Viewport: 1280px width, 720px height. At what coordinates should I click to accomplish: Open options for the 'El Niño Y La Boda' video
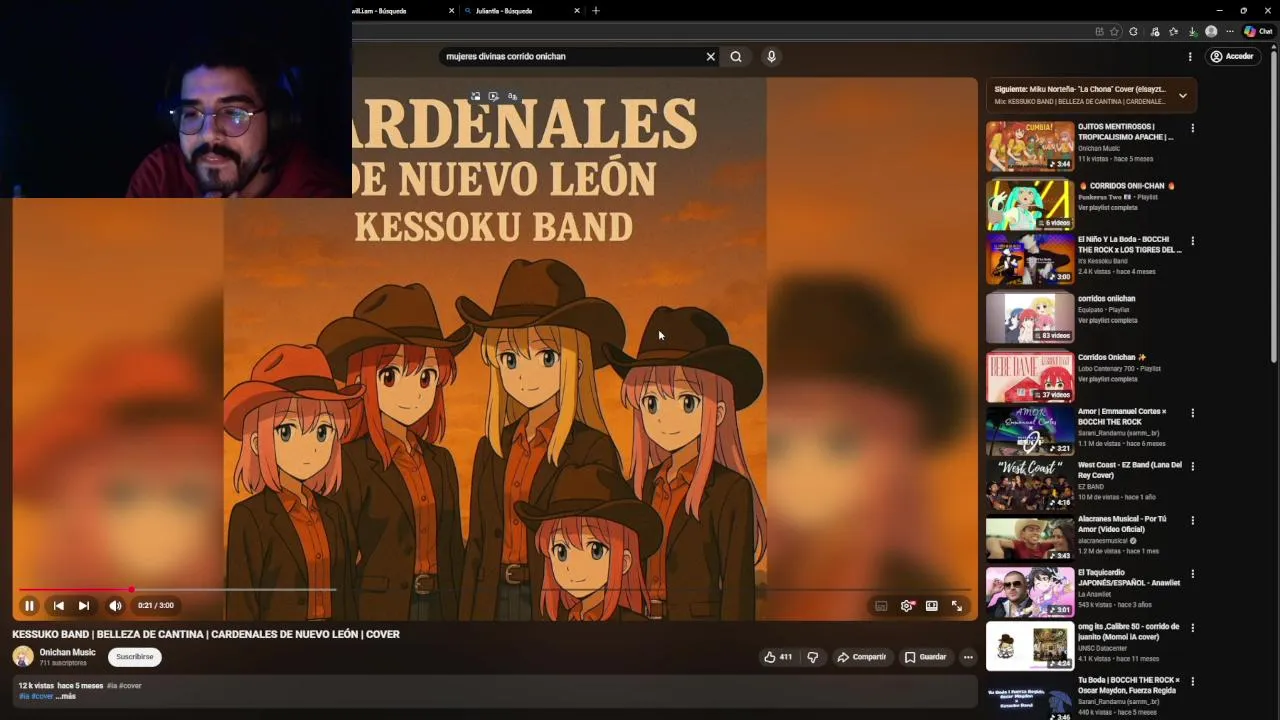pyautogui.click(x=1192, y=241)
